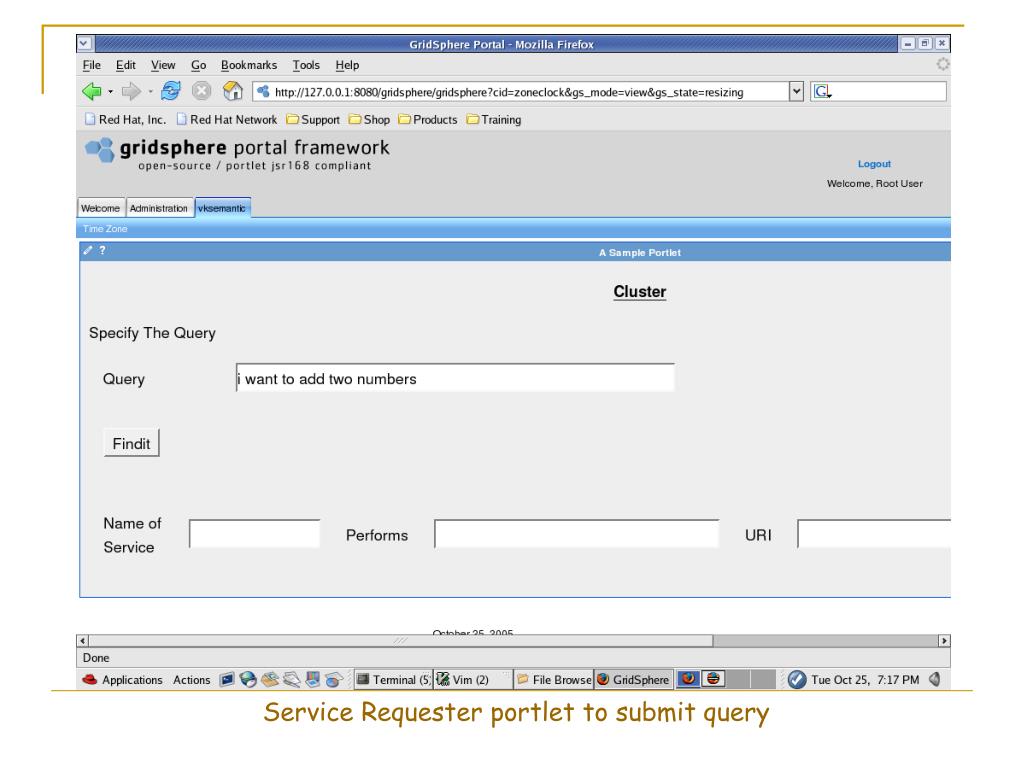
Task: Switch to Vim (2) in the taskbar
Action: (x=472, y=680)
